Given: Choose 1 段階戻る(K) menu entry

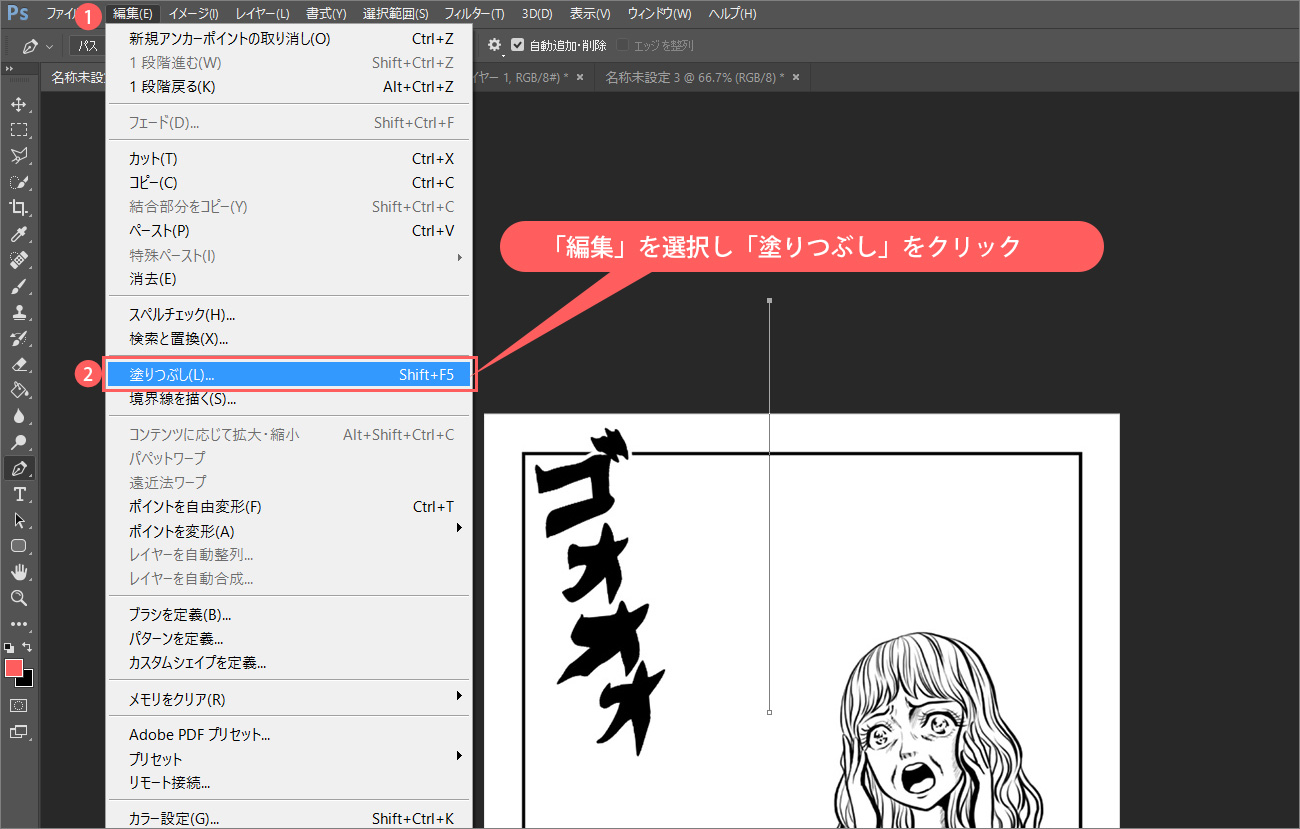Looking at the screenshot, I should click(x=288, y=87).
